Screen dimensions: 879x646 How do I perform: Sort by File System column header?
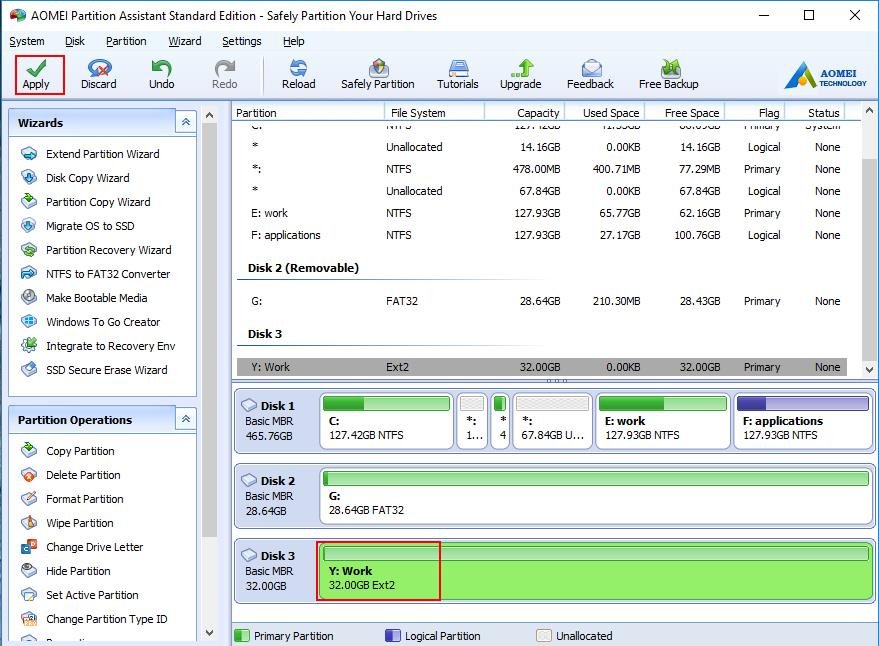(434, 113)
